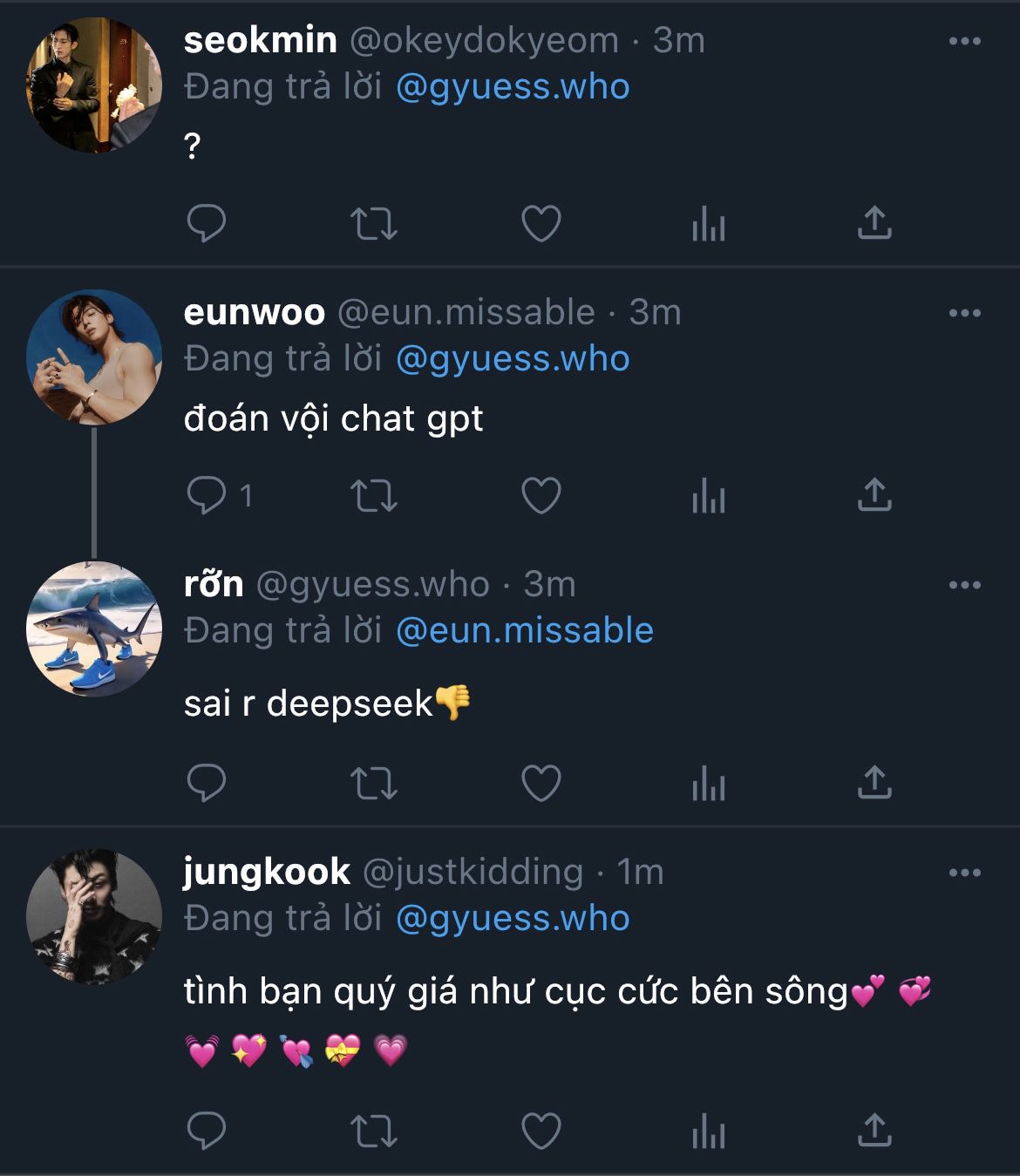1020x1176 pixels.
Task: View analytics for jungkook's tweet
Action: (708, 1132)
